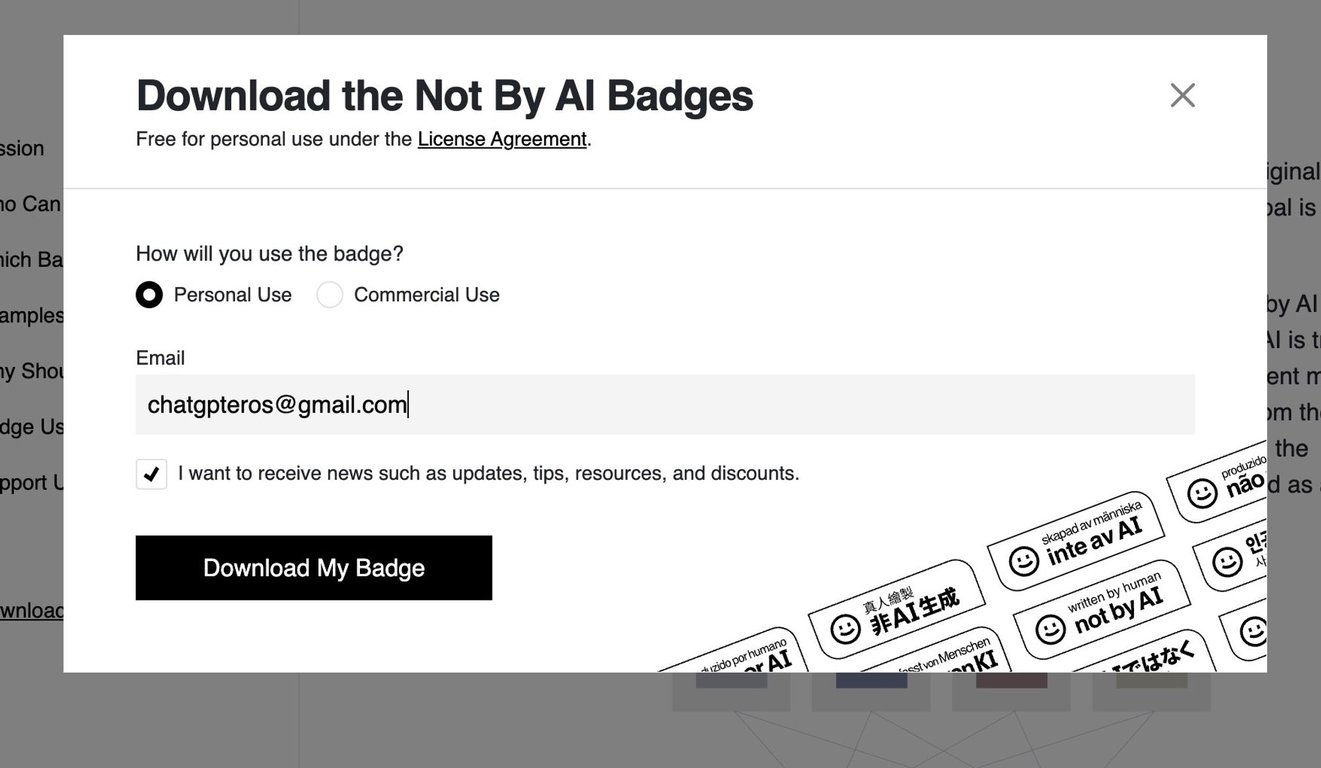Click the 'I want to receive news' label text
This screenshot has width=1321, height=768.
(x=489, y=473)
